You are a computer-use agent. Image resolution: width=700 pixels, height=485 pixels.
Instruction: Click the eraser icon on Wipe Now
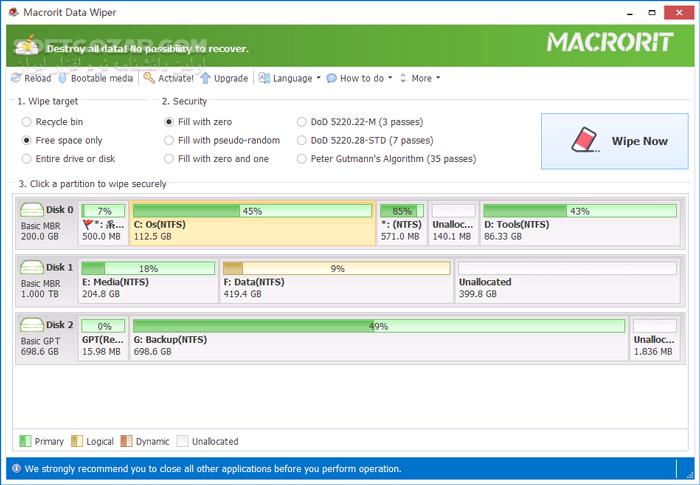click(x=585, y=140)
